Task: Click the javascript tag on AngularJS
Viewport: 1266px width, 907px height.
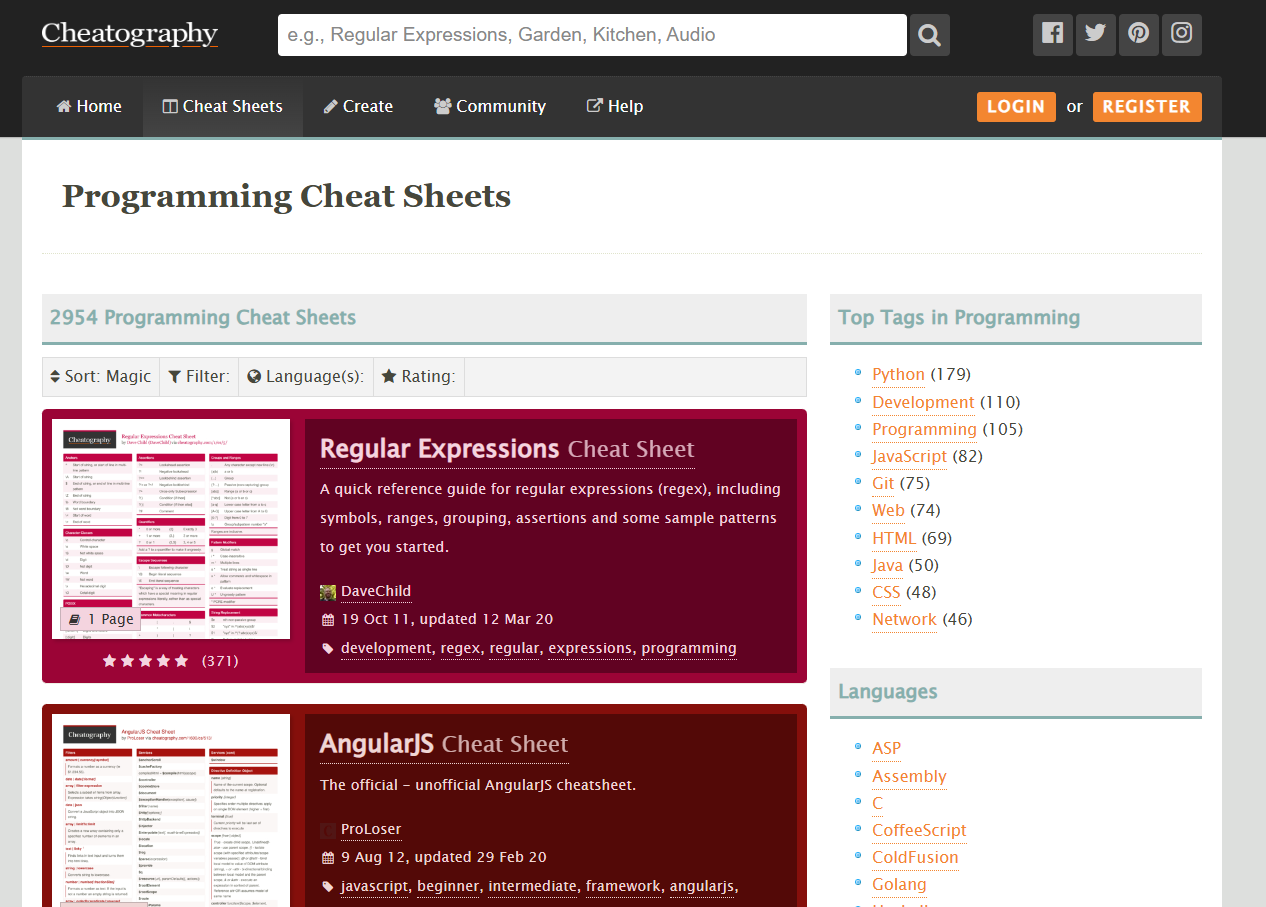Action: [x=375, y=886]
